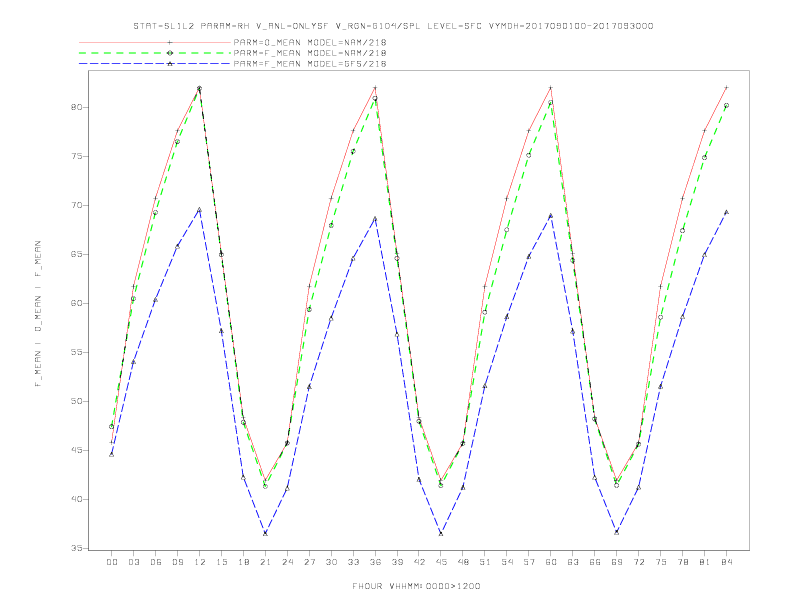The width and height of the screenshot is (792, 612).
Task: Click x-axis forecast hour label 30
Action: point(331,563)
